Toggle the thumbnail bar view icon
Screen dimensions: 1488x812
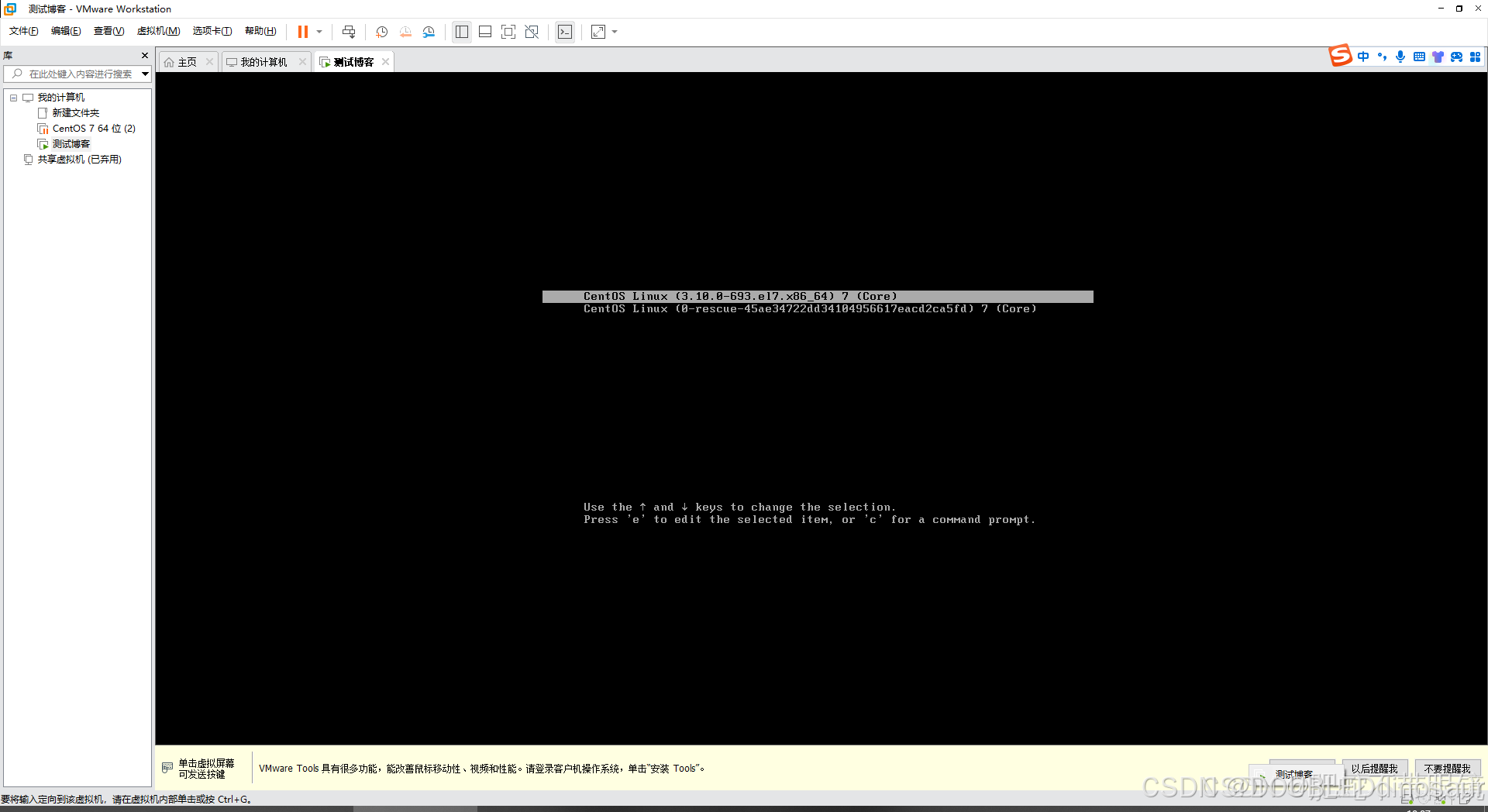(485, 32)
